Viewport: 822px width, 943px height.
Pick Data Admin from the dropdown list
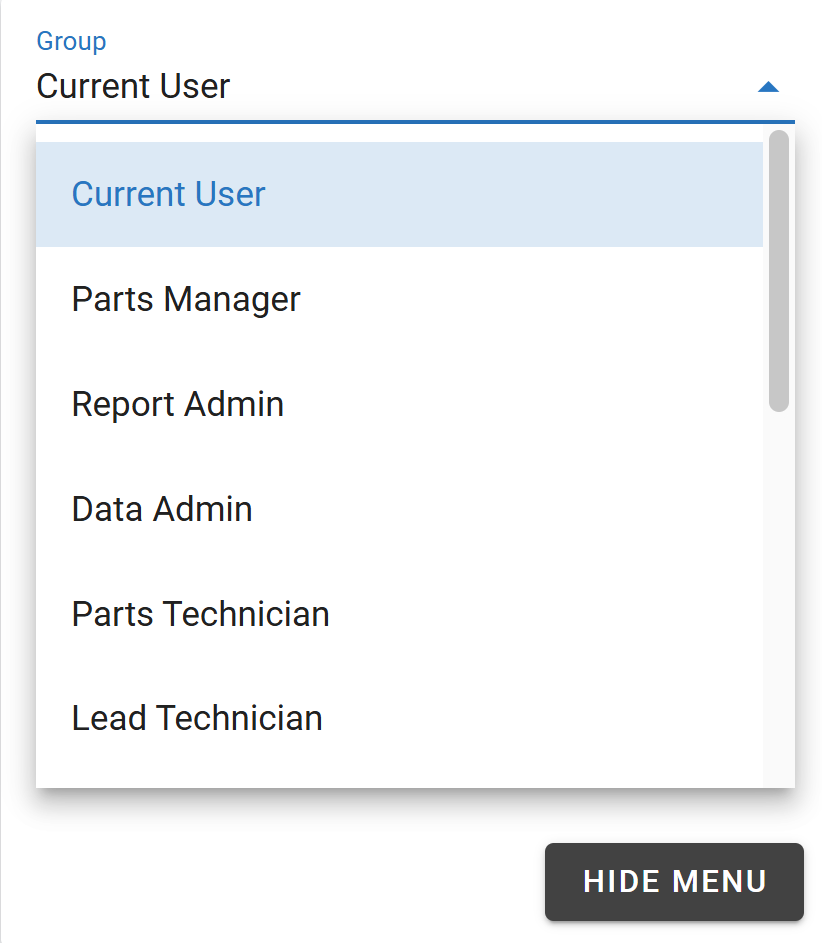pyautogui.click(x=399, y=509)
